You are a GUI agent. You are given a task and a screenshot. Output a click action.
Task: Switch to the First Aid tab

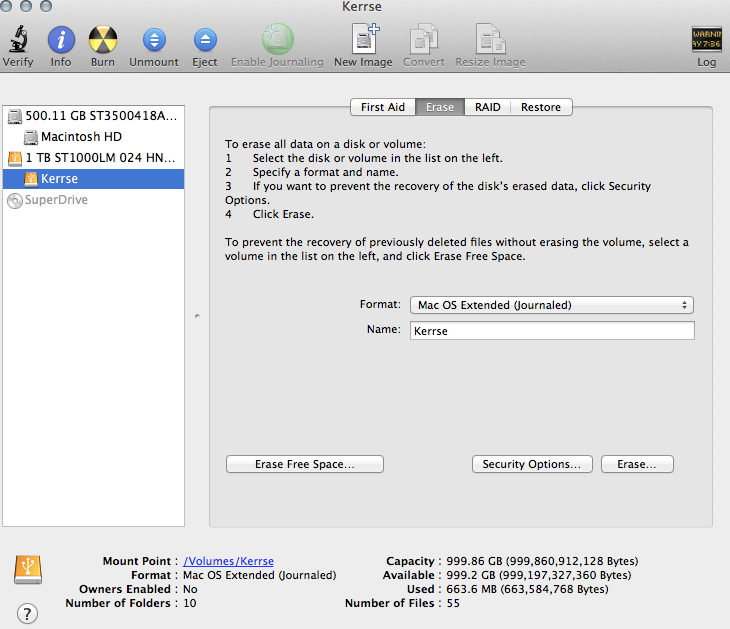(383, 107)
